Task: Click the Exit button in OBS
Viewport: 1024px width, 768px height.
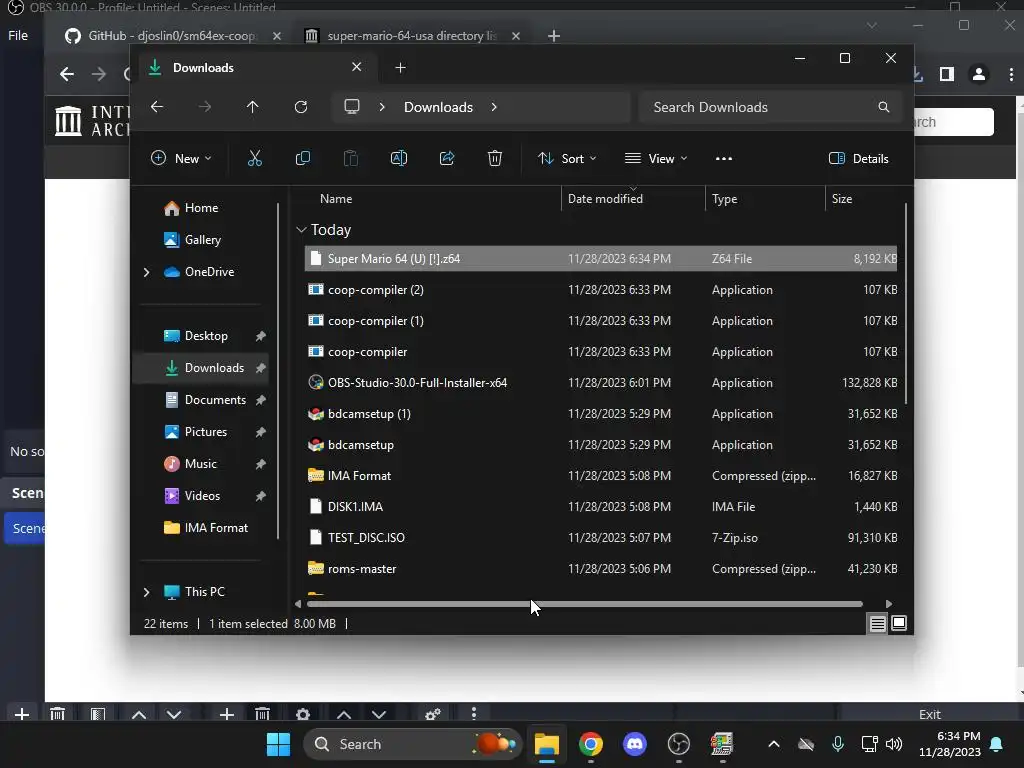Action: click(x=930, y=714)
